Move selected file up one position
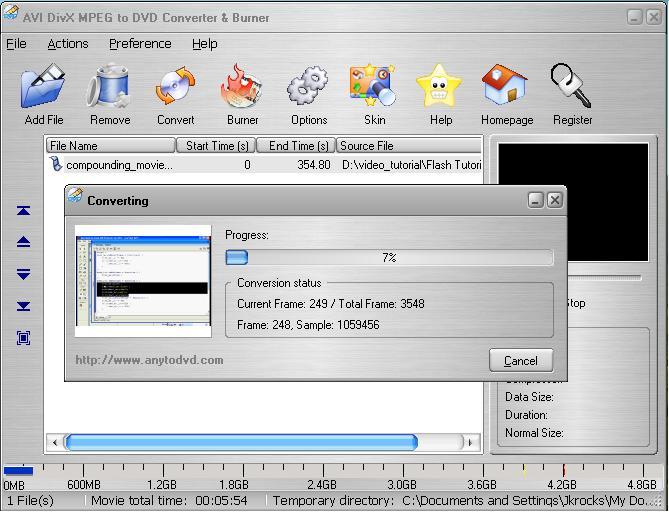669x512 pixels. (23, 242)
